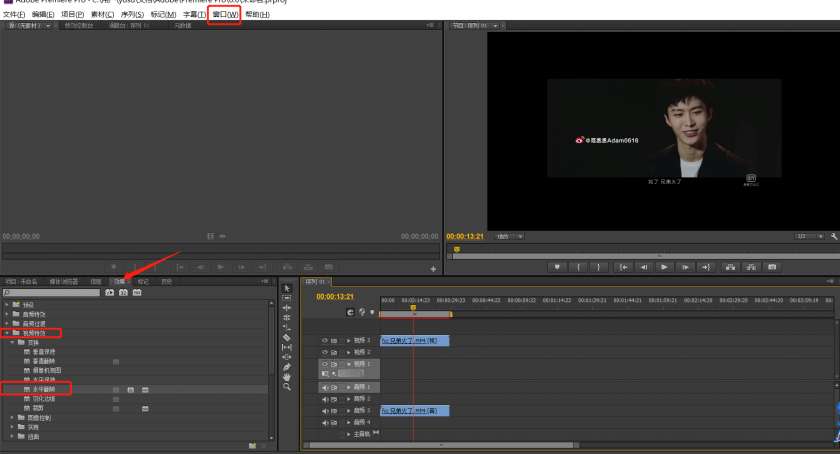Click the new custom bin icon in effects panel

coord(251,443)
